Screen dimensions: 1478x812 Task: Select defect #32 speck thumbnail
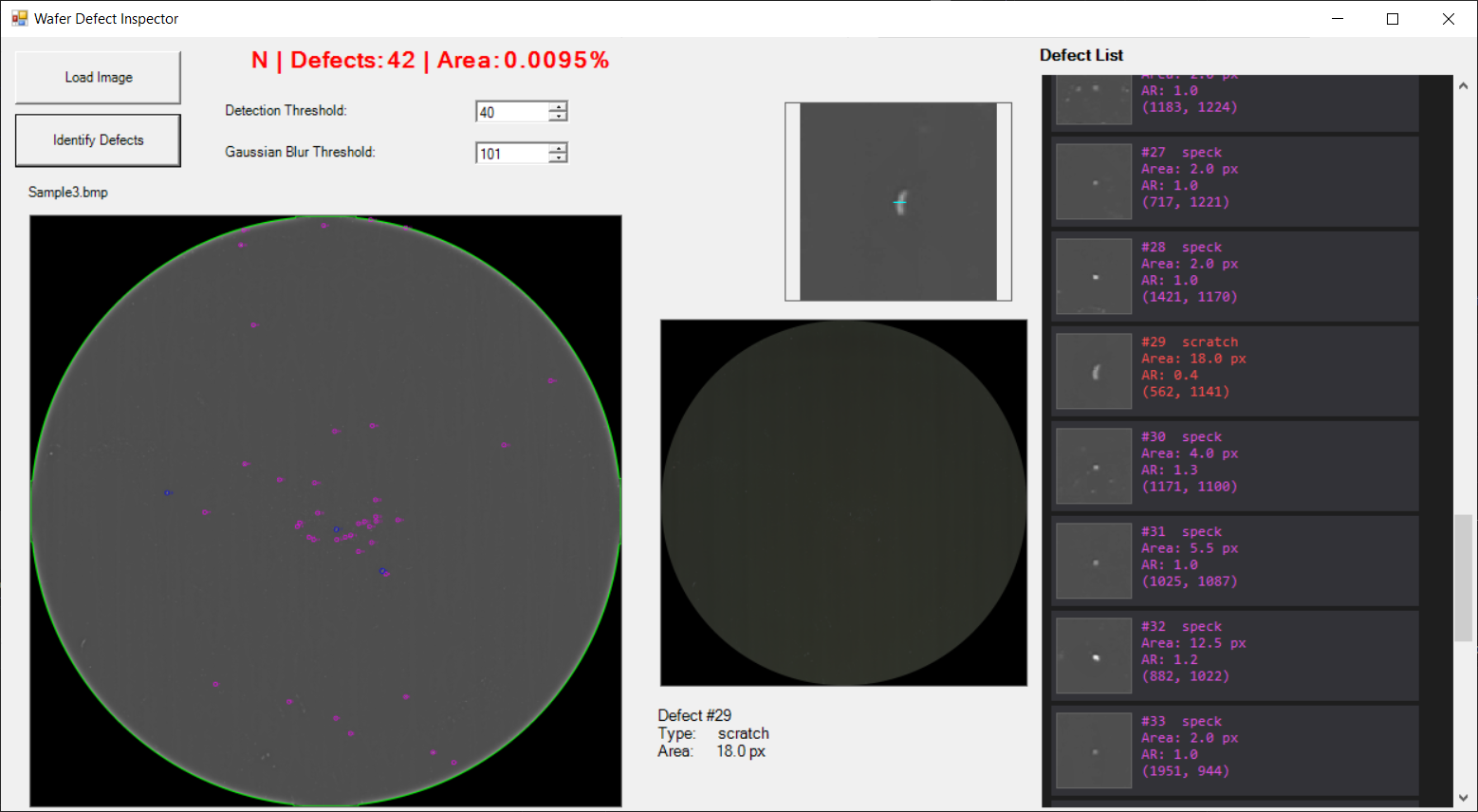click(1094, 655)
